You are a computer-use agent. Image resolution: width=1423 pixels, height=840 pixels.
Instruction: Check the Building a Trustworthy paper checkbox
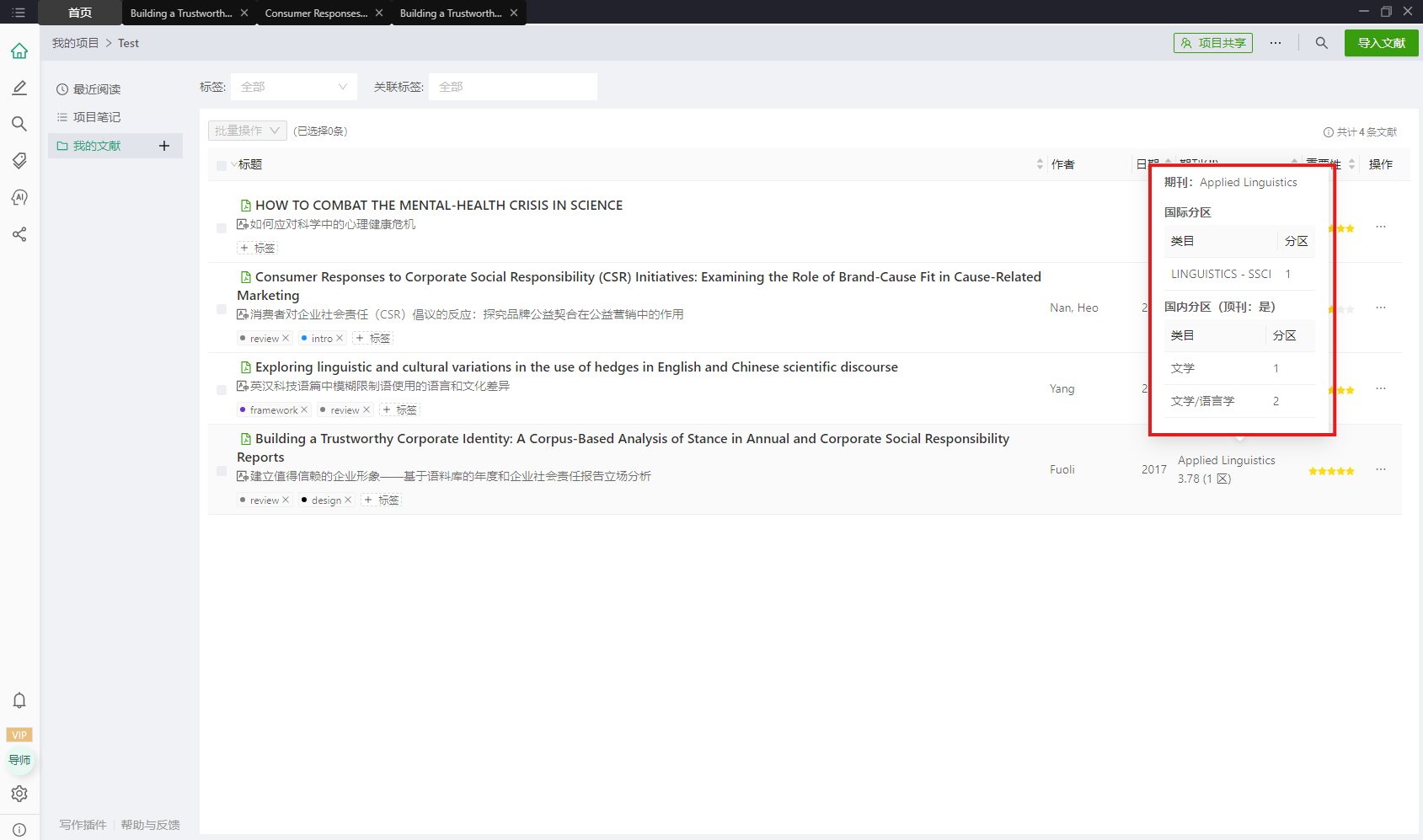[222, 471]
